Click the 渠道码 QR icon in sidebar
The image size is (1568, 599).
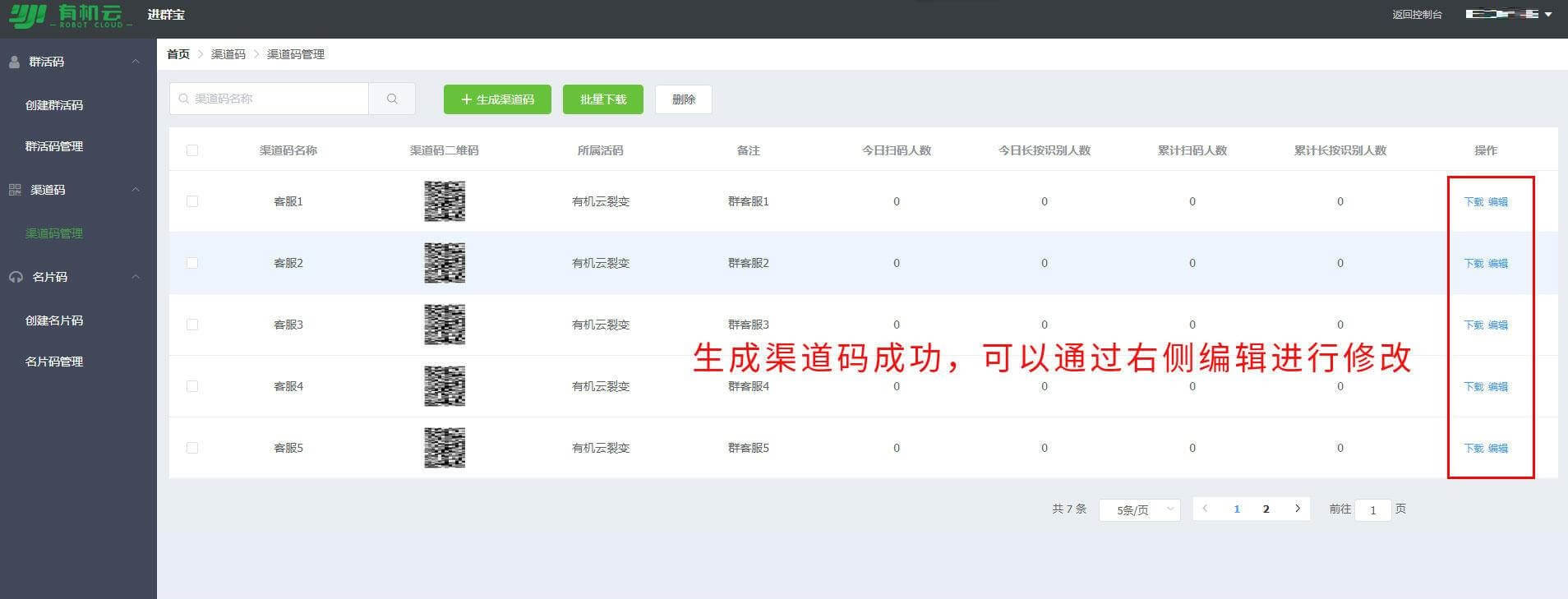coord(15,190)
